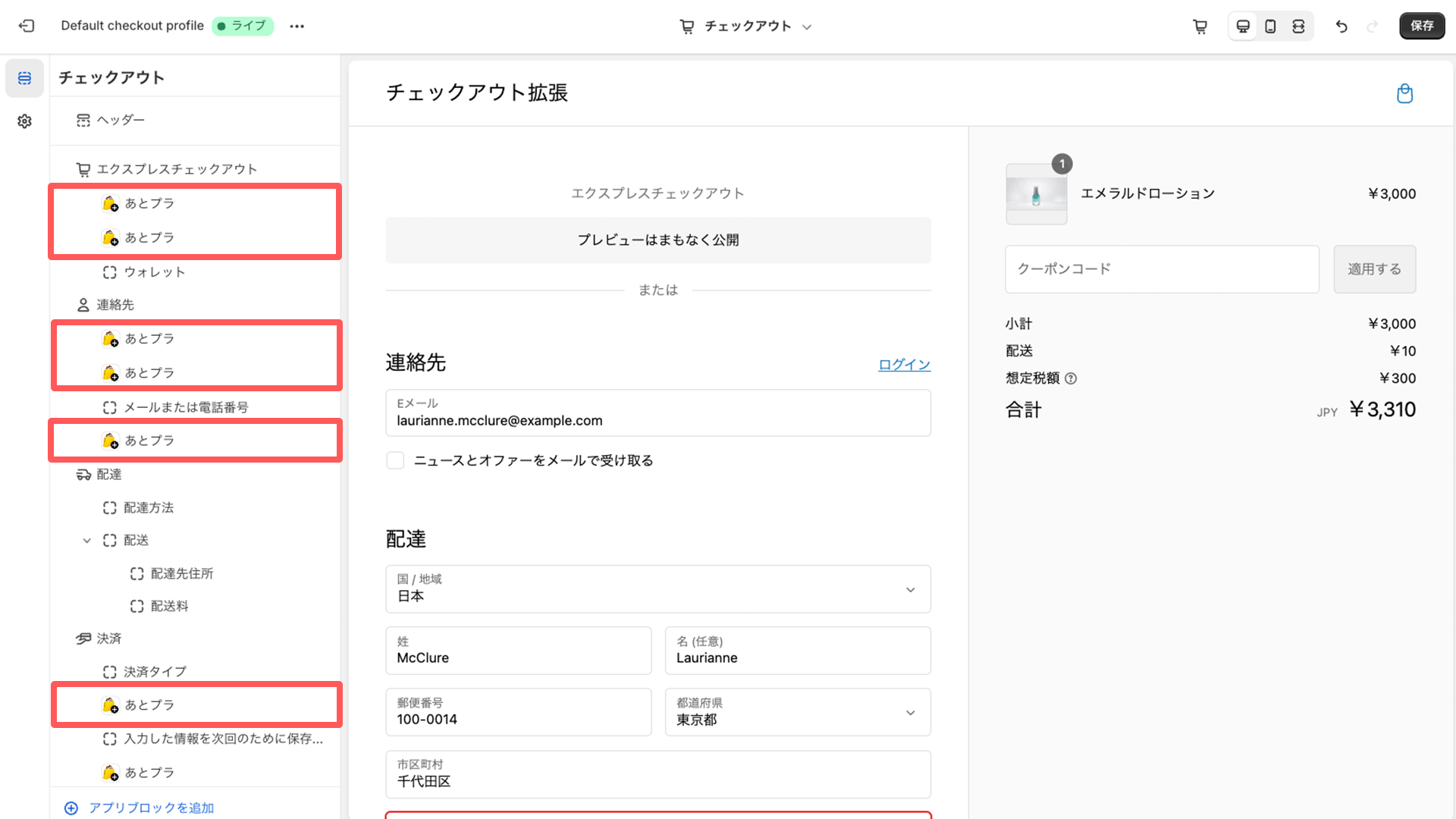Open the sections panel icon in sidebar
The width and height of the screenshot is (1456, 819).
[x=24, y=78]
